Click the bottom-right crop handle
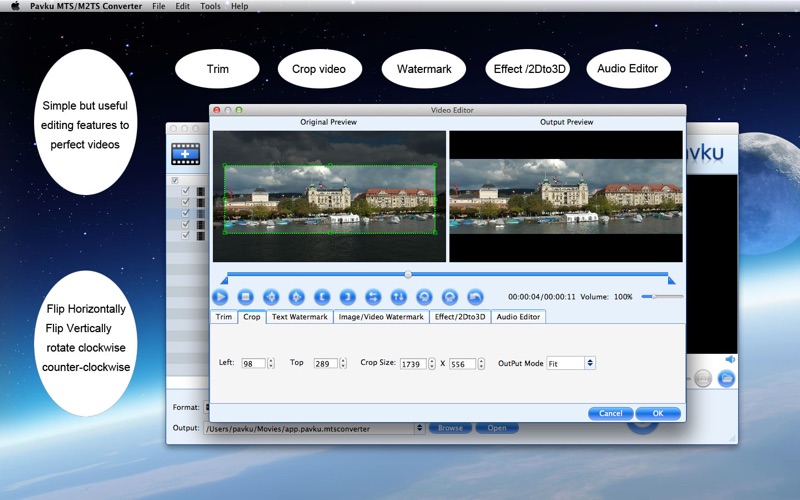The width and height of the screenshot is (800, 500). (x=435, y=233)
